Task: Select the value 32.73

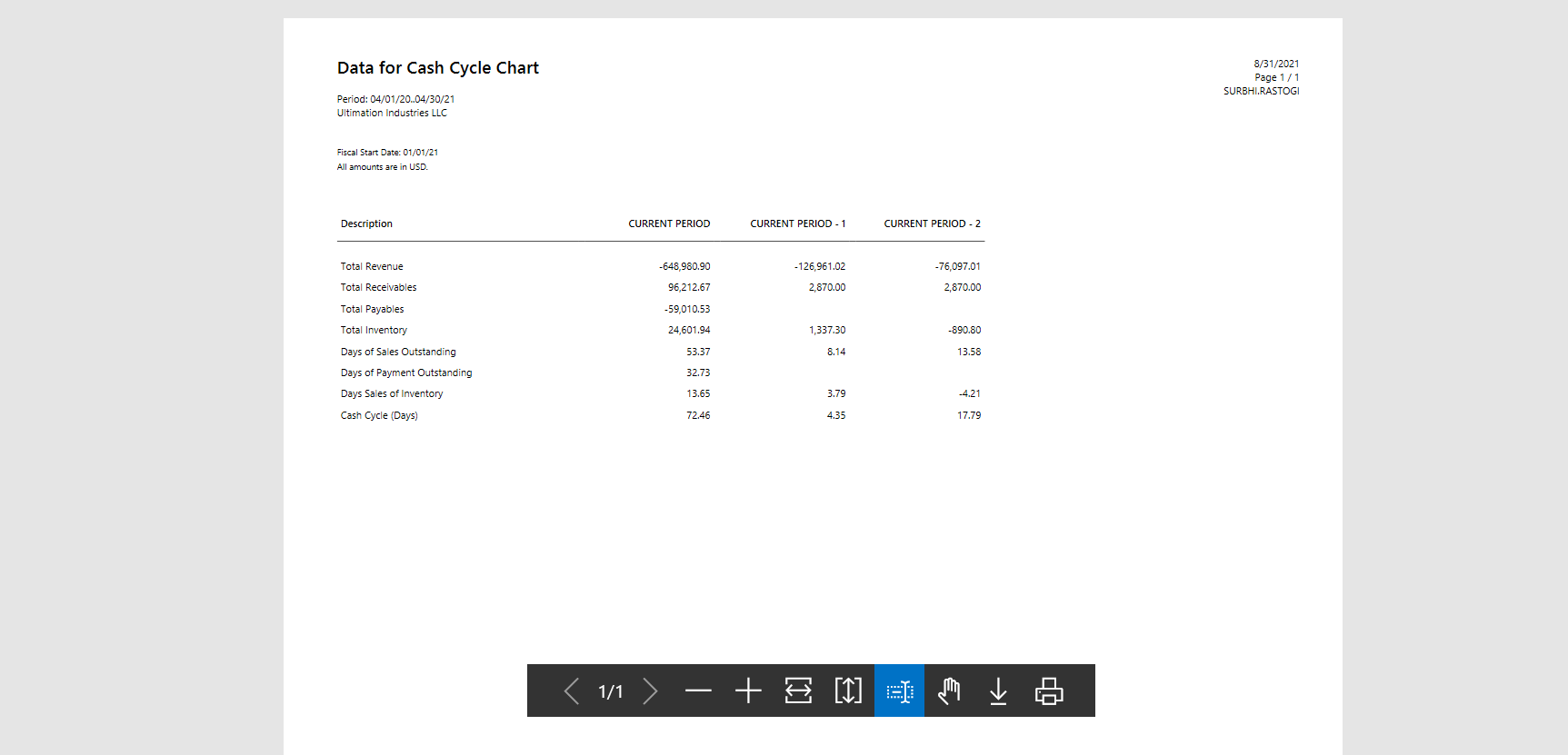Action: point(698,373)
